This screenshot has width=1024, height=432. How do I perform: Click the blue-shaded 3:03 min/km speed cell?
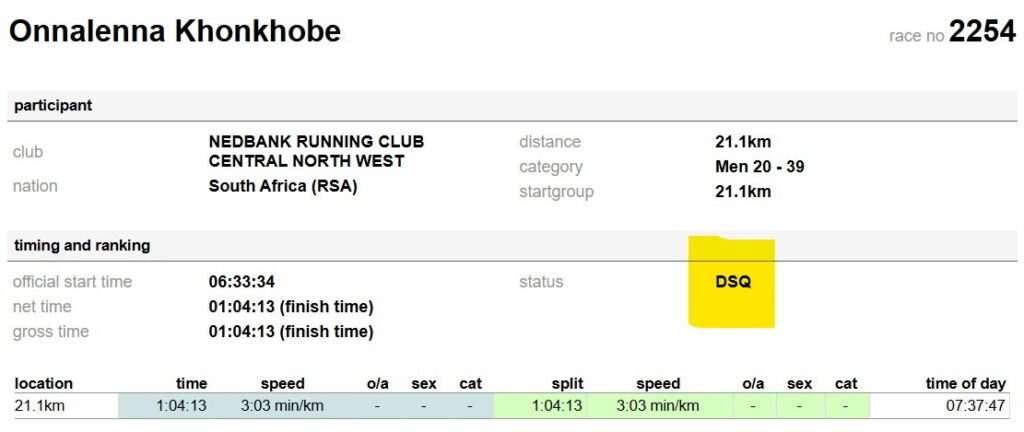(x=282, y=406)
